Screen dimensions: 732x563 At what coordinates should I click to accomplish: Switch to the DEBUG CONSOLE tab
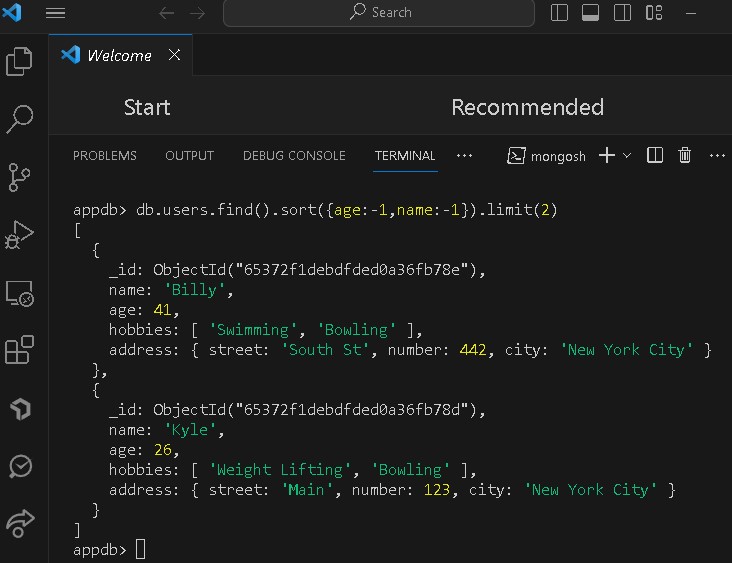coord(294,155)
